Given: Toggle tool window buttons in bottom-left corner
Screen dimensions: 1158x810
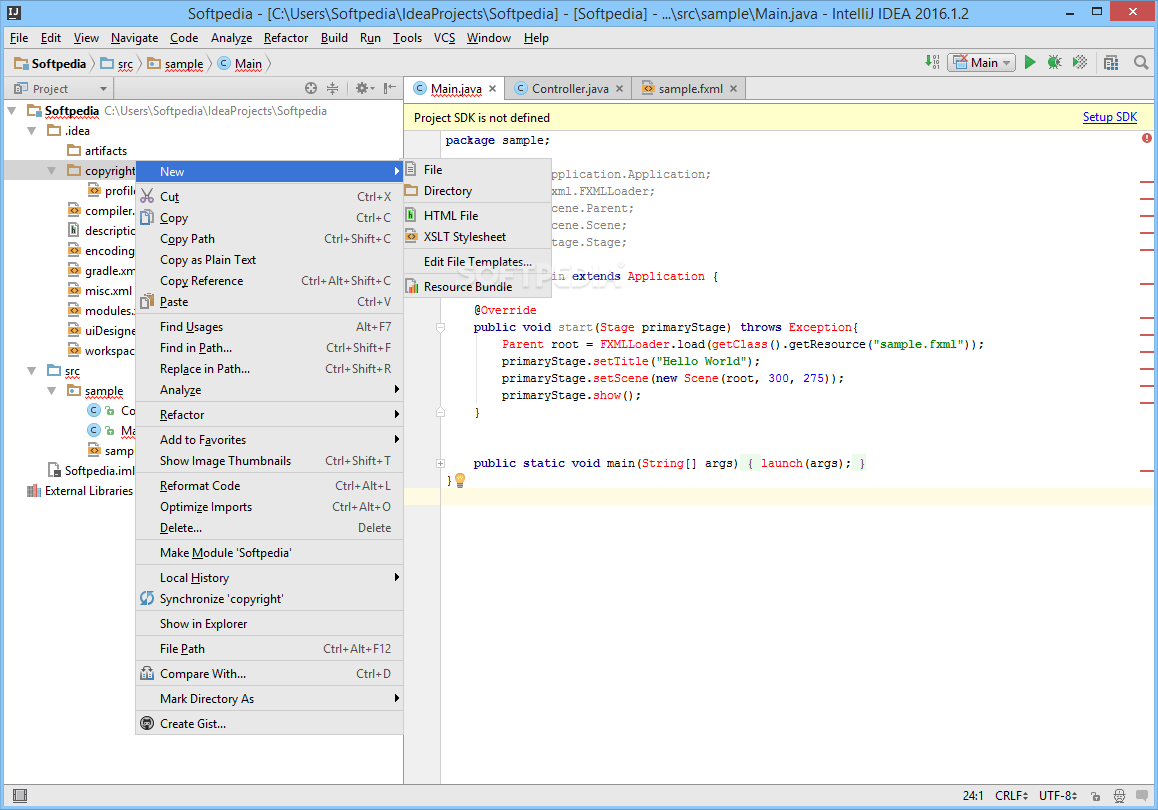Looking at the screenshot, I should 19,796.
